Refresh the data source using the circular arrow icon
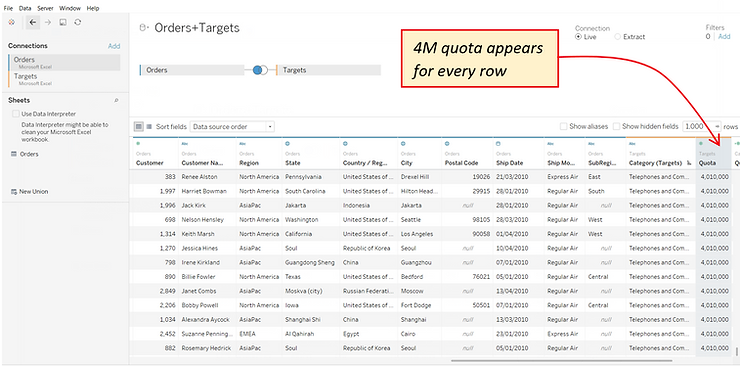 [x=78, y=22]
